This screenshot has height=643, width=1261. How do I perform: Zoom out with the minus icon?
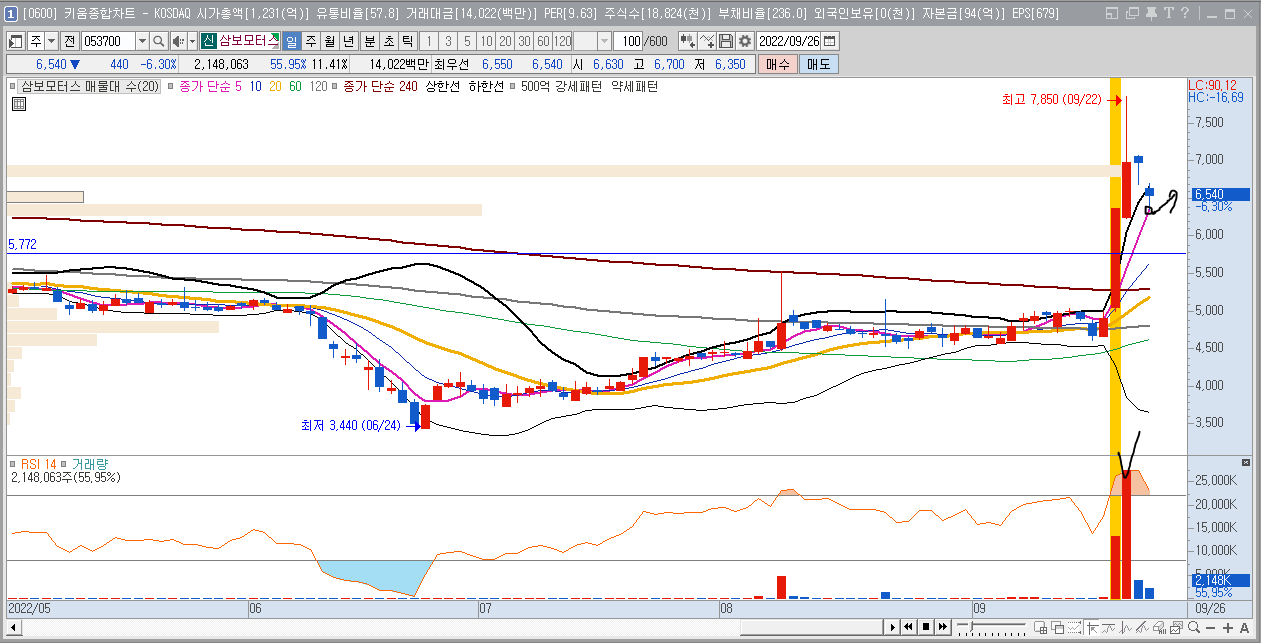1211,628
